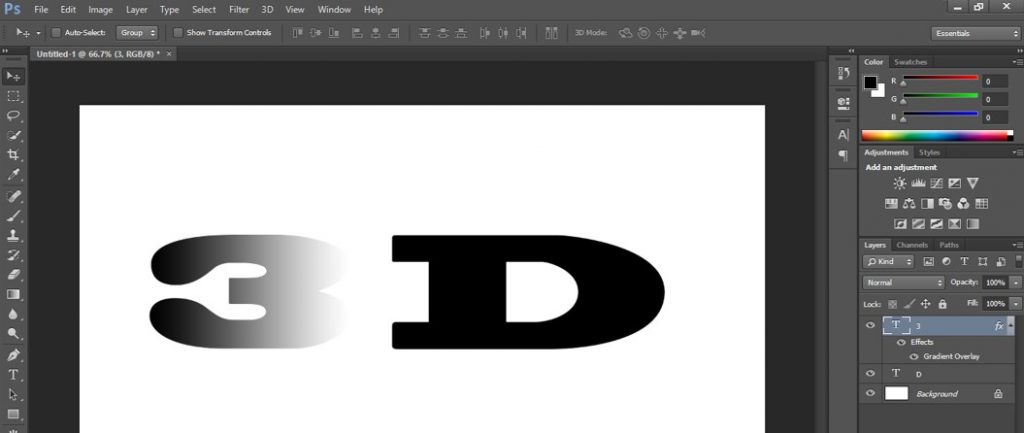Switch to the Styles tab

click(x=929, y=152)
